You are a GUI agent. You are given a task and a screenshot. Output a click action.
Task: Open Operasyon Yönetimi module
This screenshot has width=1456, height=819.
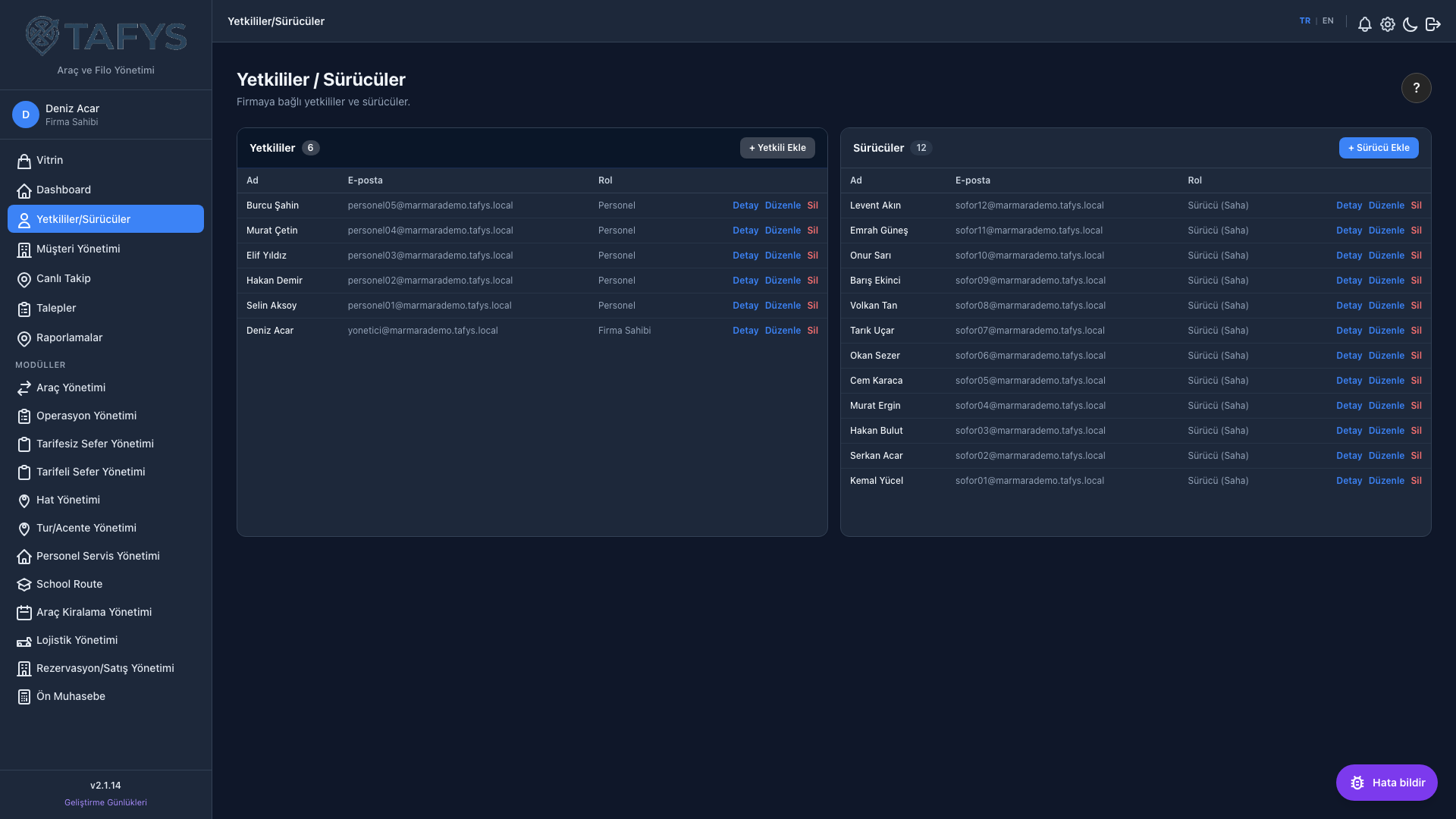105,416
